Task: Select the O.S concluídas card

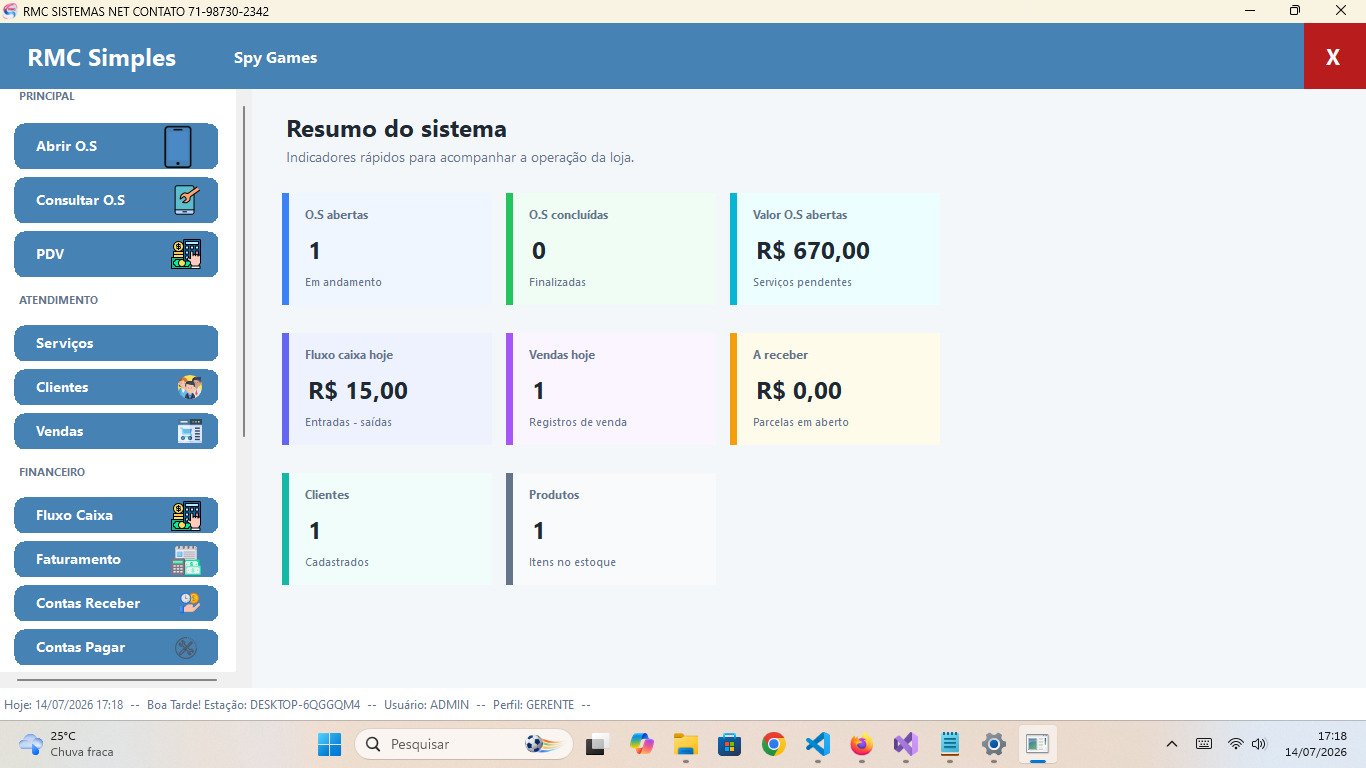Action: 611,249
